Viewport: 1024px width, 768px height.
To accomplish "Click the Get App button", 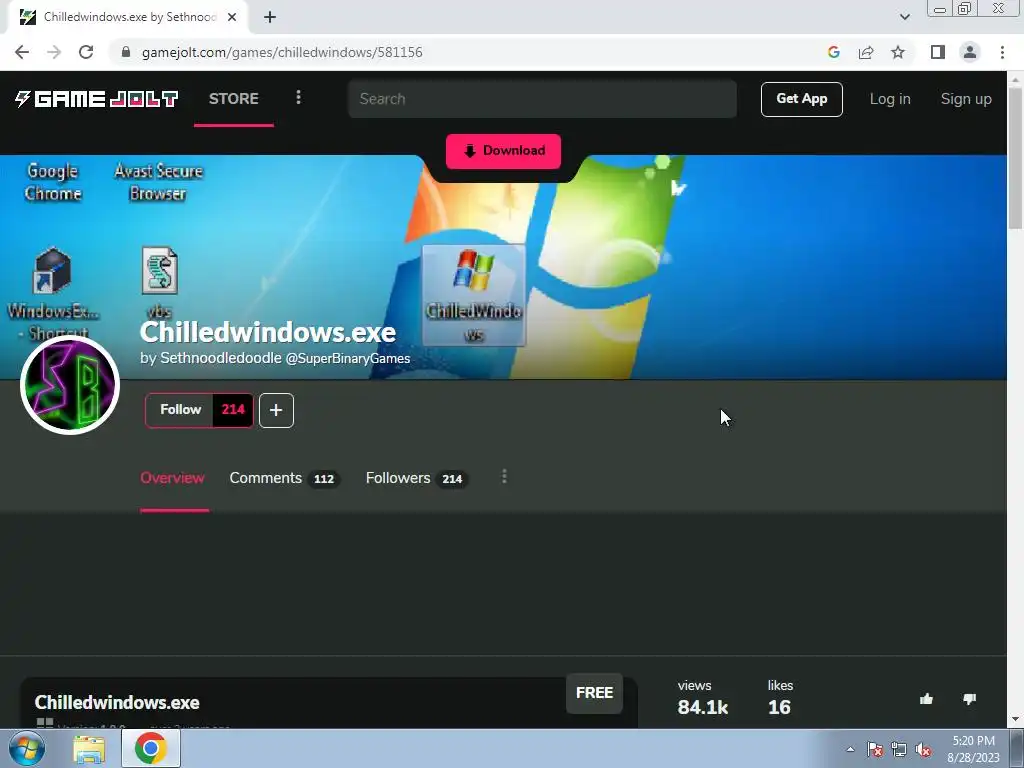I will 801,99.
